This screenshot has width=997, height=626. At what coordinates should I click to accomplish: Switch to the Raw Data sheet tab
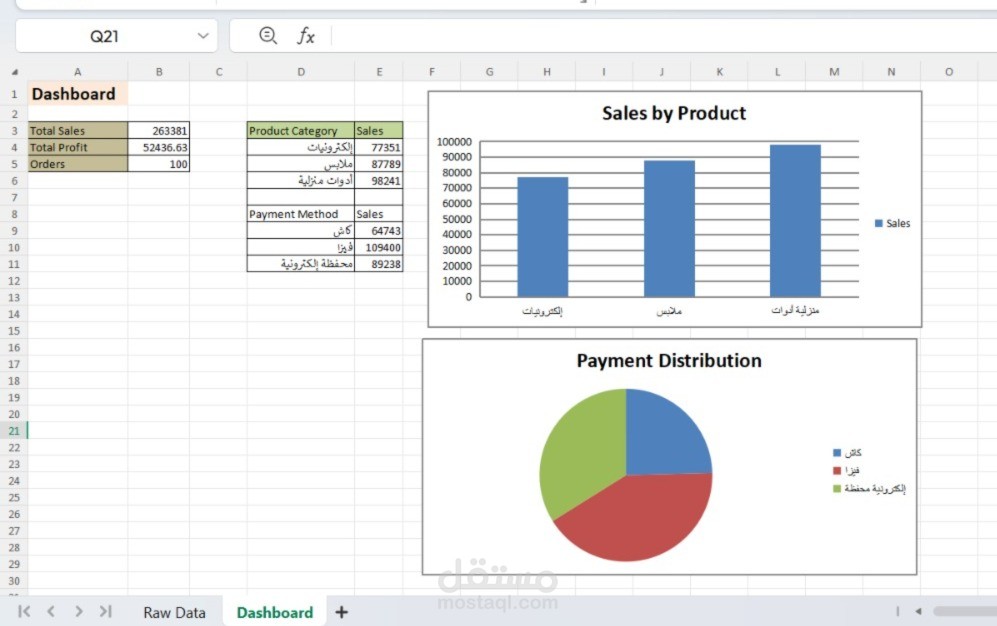click(174, 613)
